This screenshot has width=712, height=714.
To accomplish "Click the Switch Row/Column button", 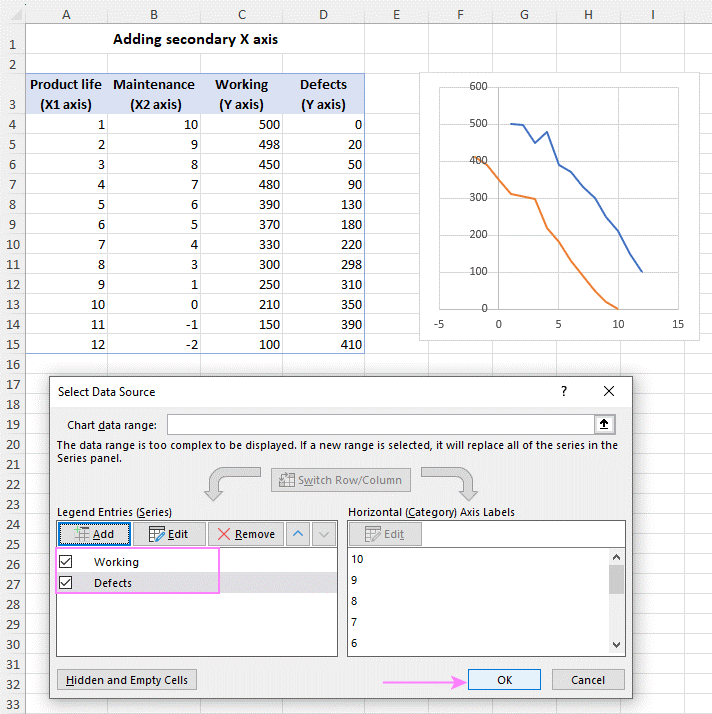I will coord(341,480).
